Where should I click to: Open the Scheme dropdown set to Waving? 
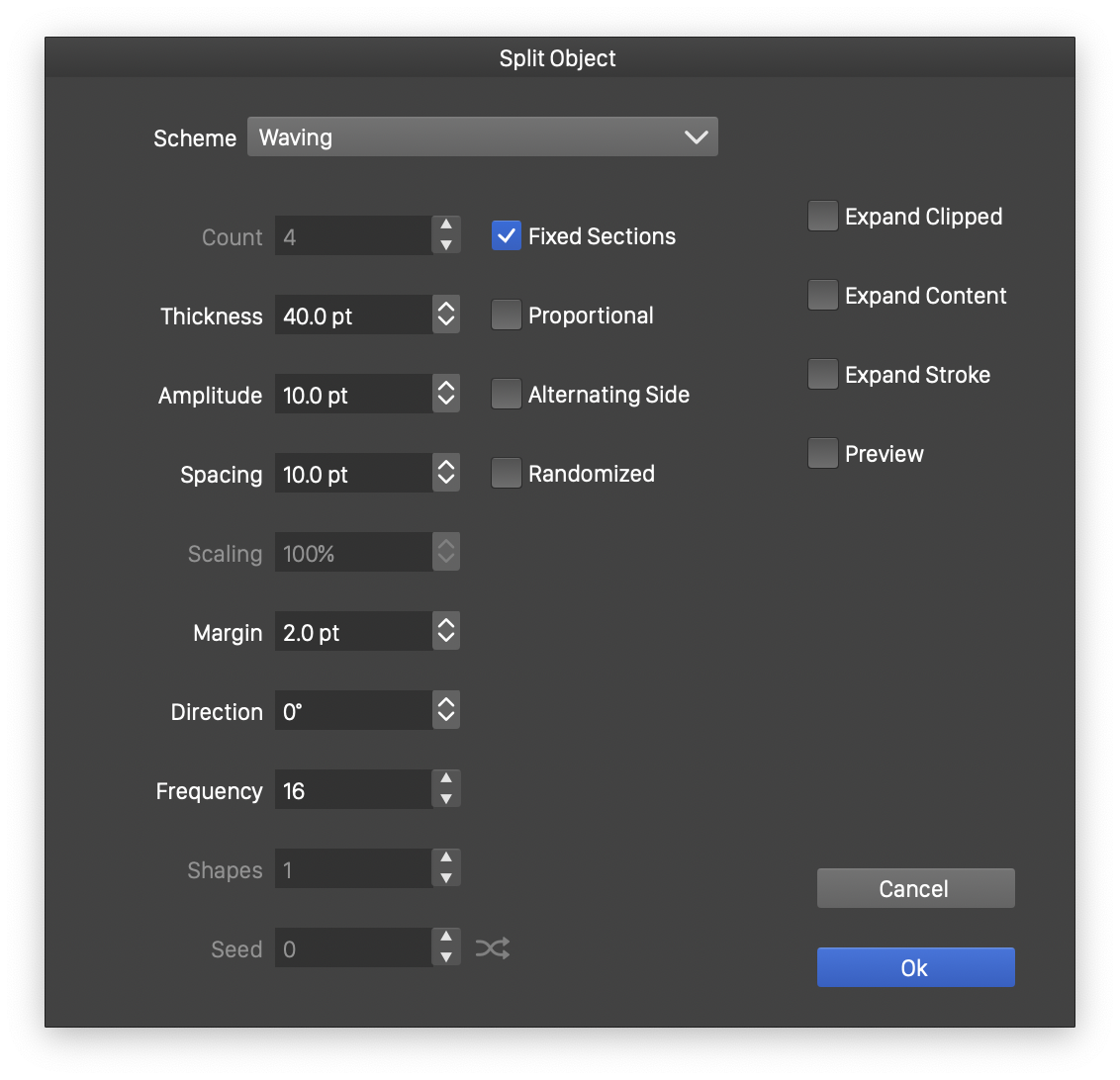(482, 137)
